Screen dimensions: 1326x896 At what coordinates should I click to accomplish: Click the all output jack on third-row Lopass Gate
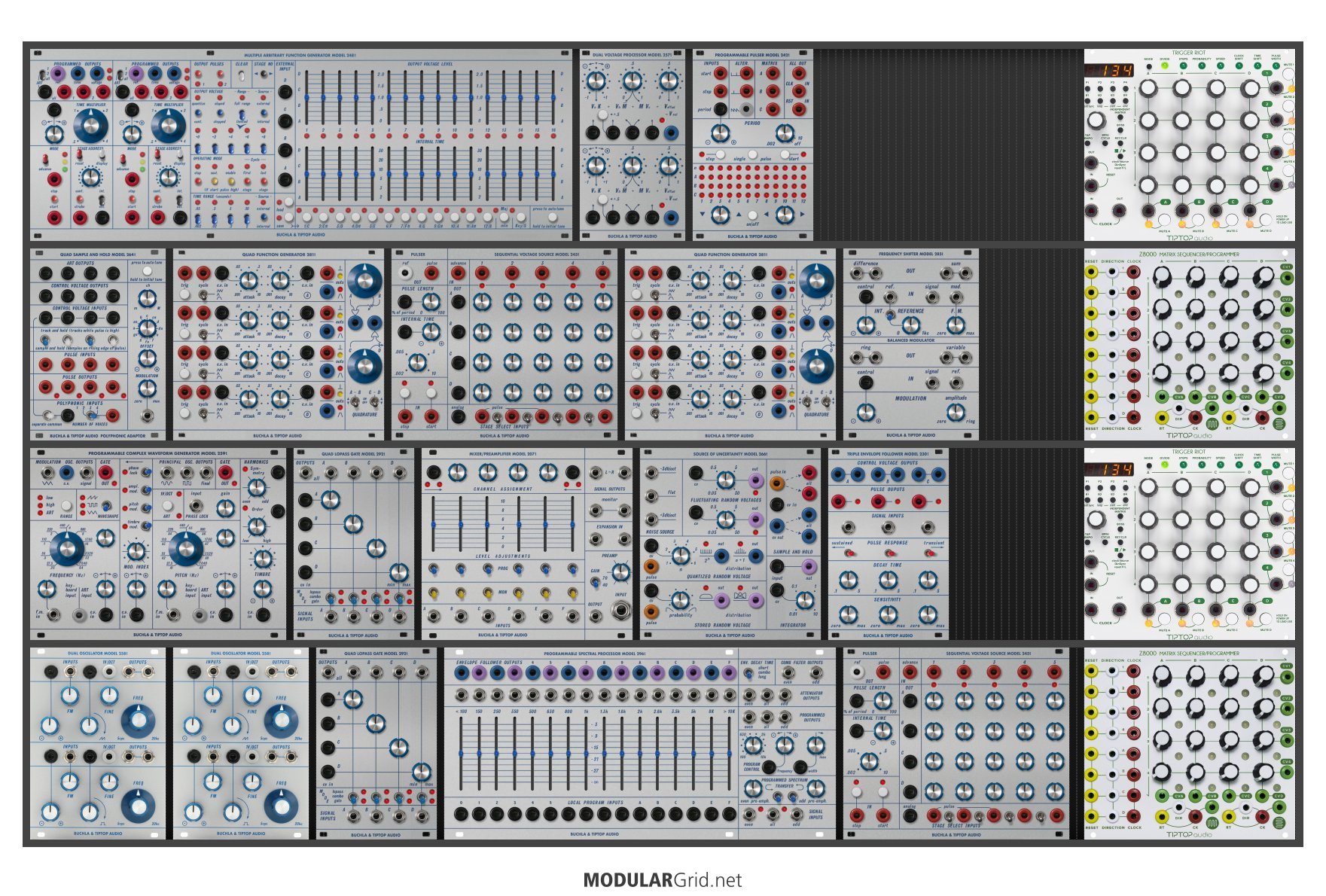click(x=305, y=473)
